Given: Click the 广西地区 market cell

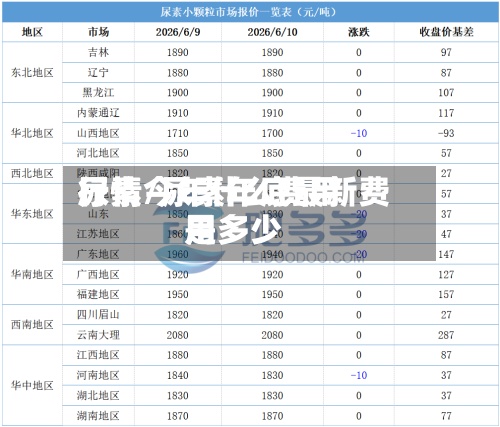Looking at the screenshot, I should click(98, 274).
